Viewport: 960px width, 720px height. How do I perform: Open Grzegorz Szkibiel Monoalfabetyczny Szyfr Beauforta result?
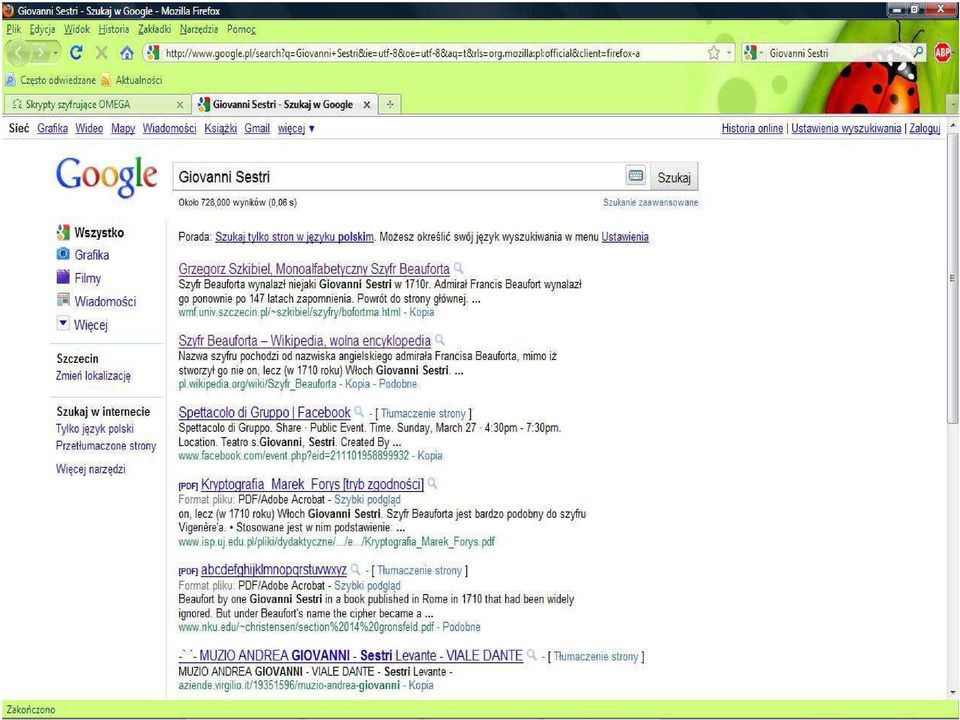[314, 269]
